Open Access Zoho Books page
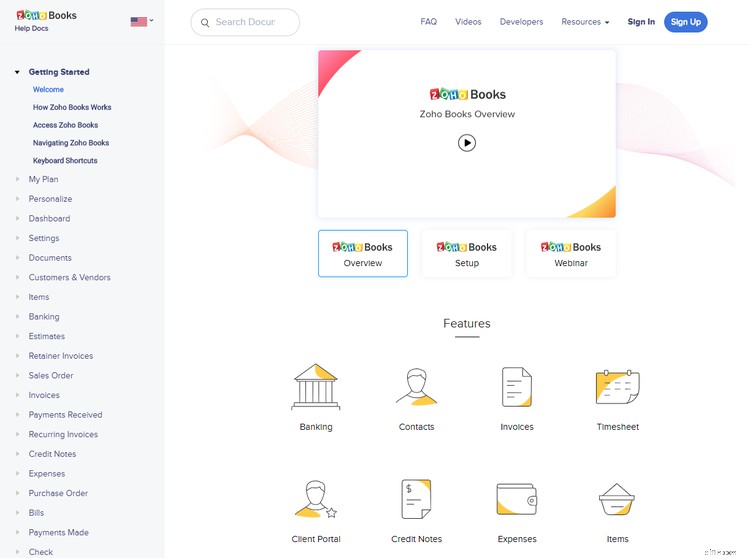This screenshot has width=750, height=558. pos(66,125)
